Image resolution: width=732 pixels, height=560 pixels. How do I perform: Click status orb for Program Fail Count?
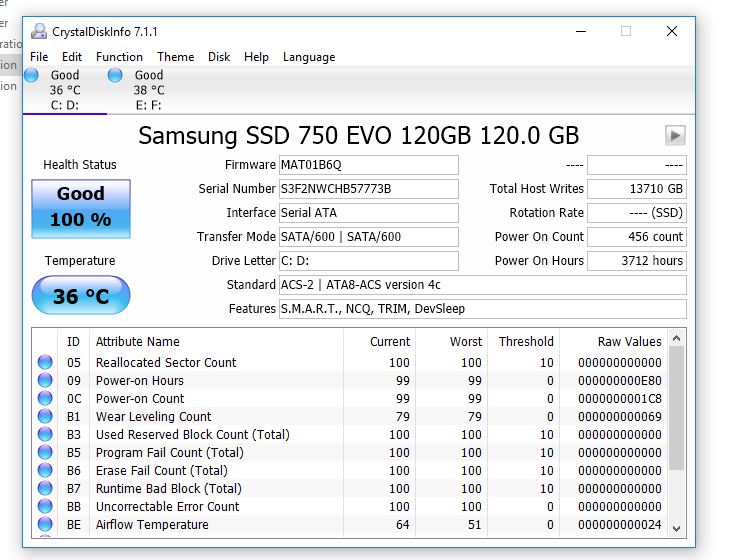coord(45,452)
